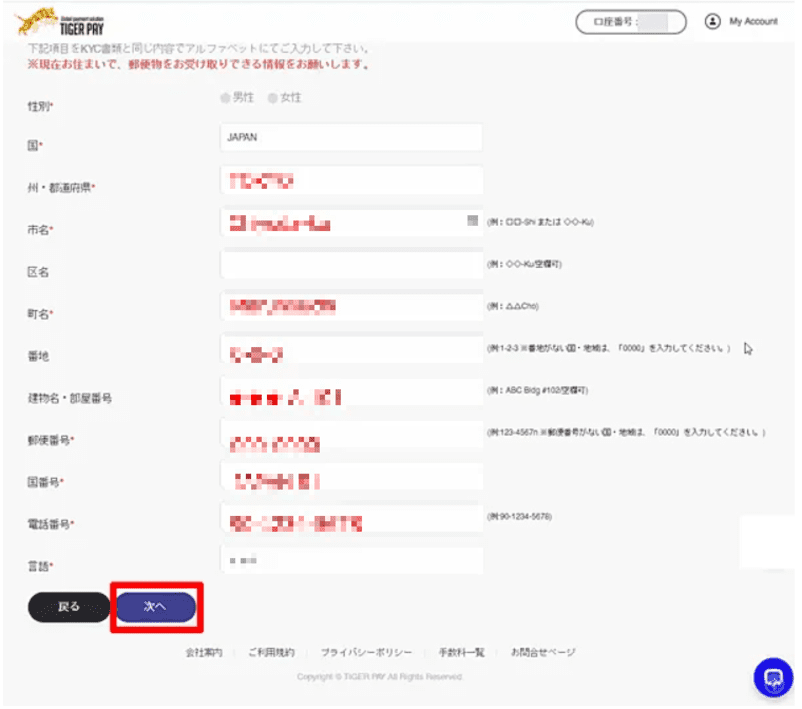The width and height of the screenshot is (802, 709).
Task: Open the プライバシーポリシー footer link
Action: [x=366, y=652]
